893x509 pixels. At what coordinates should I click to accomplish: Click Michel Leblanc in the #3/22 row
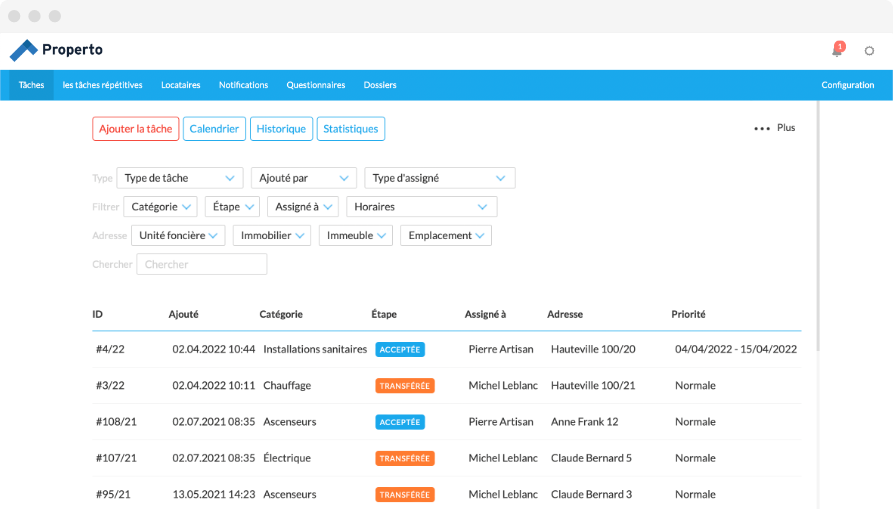[503, 385]
